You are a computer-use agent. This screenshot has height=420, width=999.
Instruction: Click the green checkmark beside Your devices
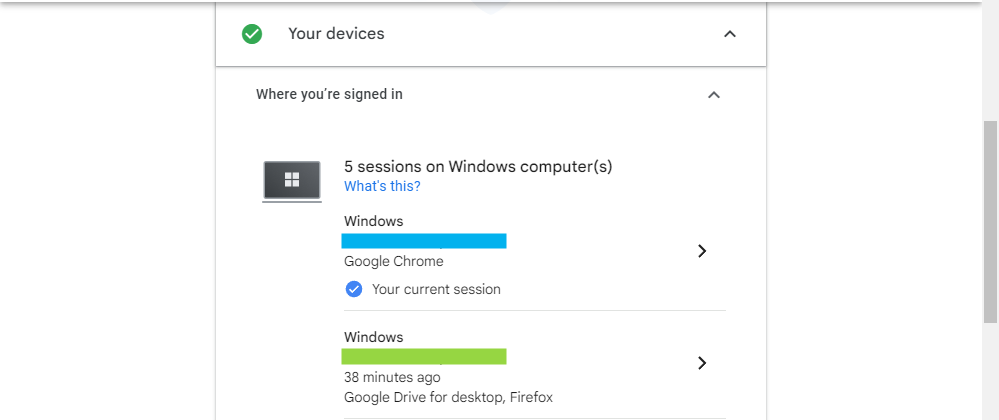252,34
